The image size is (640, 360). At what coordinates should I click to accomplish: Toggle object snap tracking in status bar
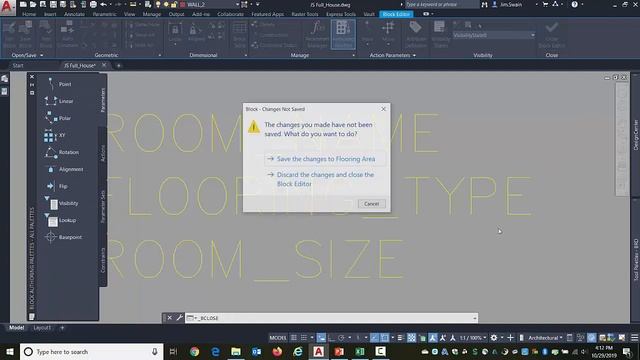[374, 338]
